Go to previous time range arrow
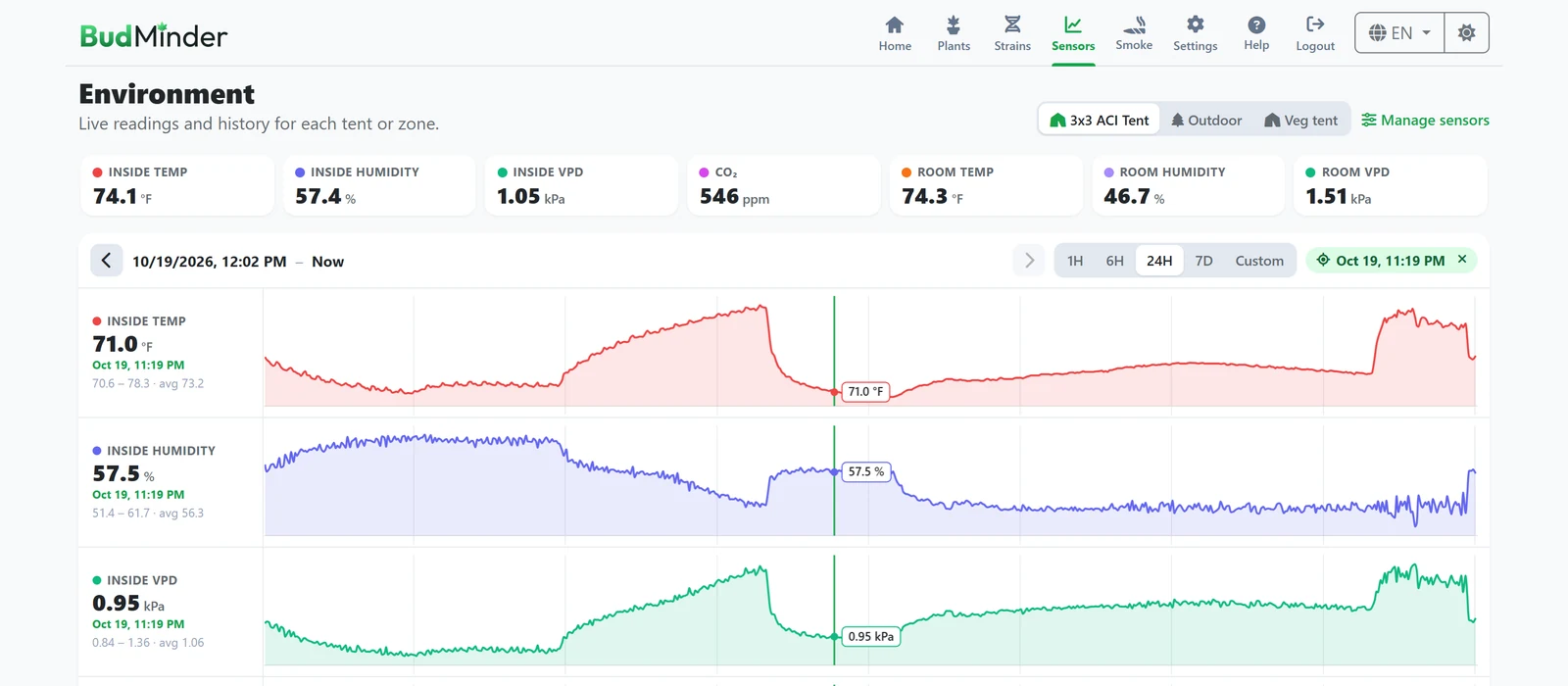 [106, 261]
